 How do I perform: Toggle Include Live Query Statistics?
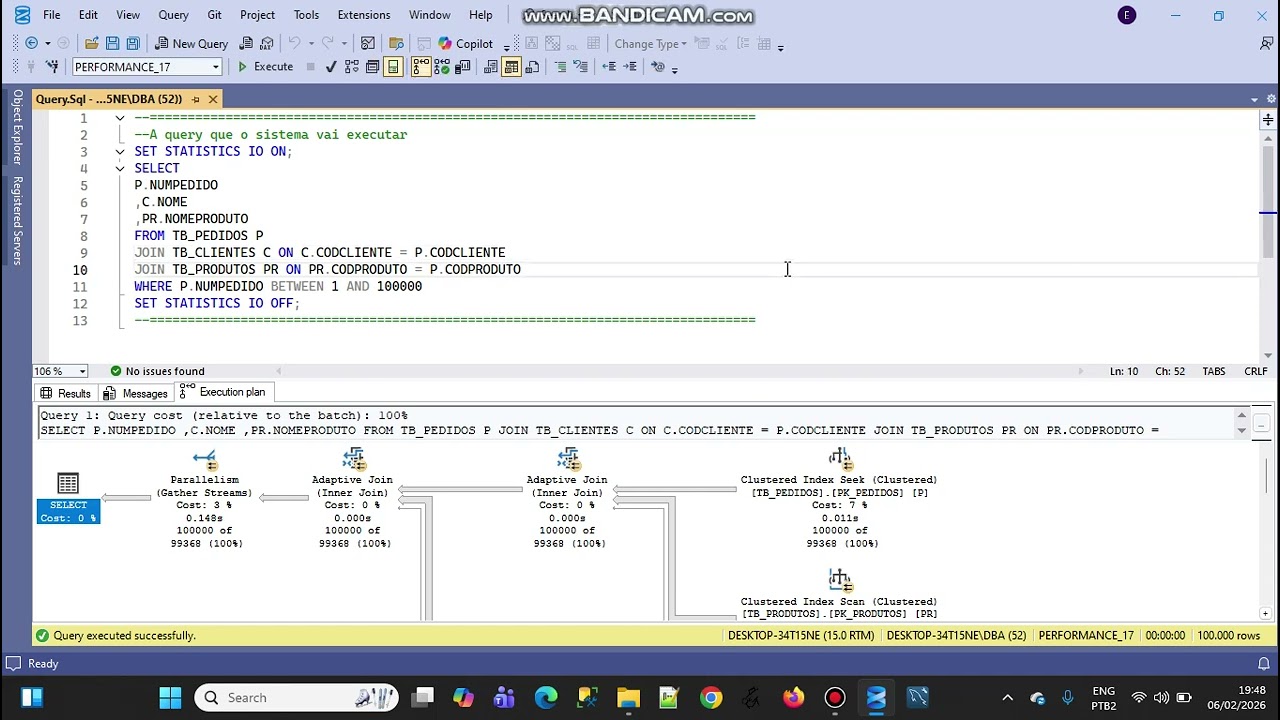442,67
